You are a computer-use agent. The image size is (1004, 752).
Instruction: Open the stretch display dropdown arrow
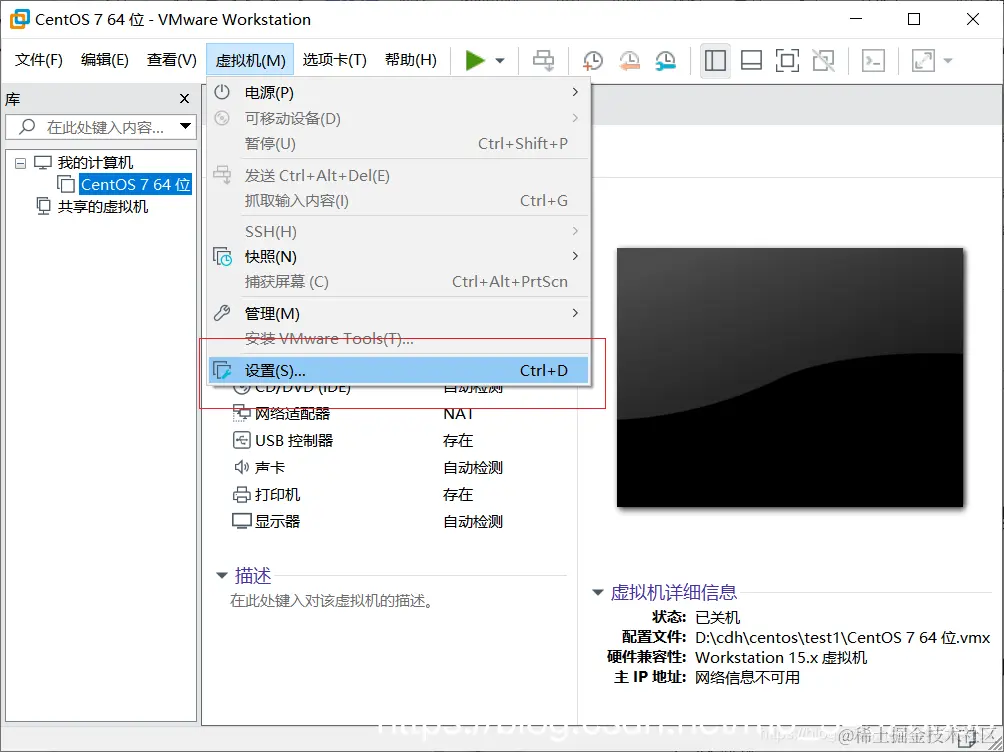[x=948, y=61]
